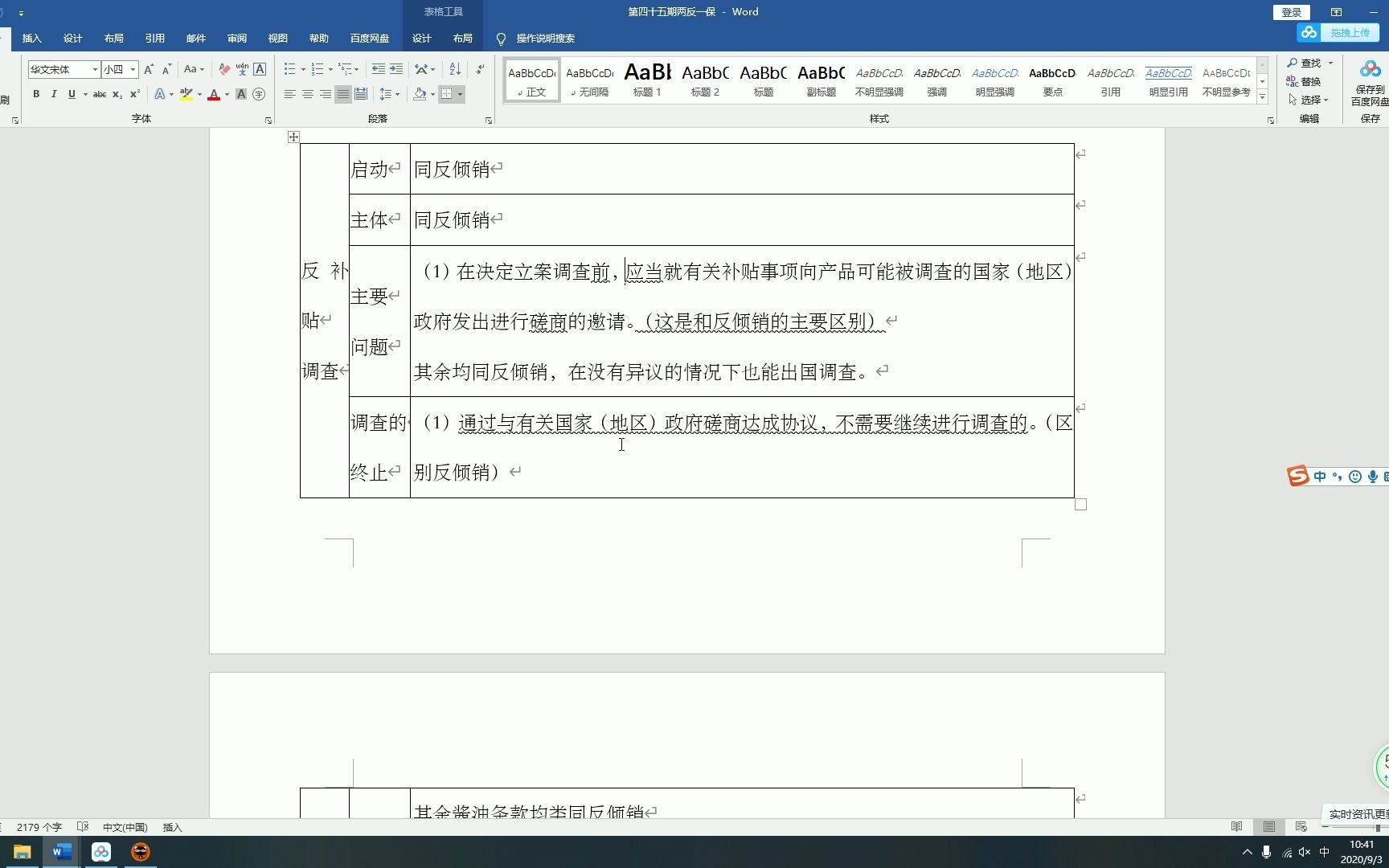1389x868 pixels.
Task: Justify paragraph text
Action: (343, 94)
